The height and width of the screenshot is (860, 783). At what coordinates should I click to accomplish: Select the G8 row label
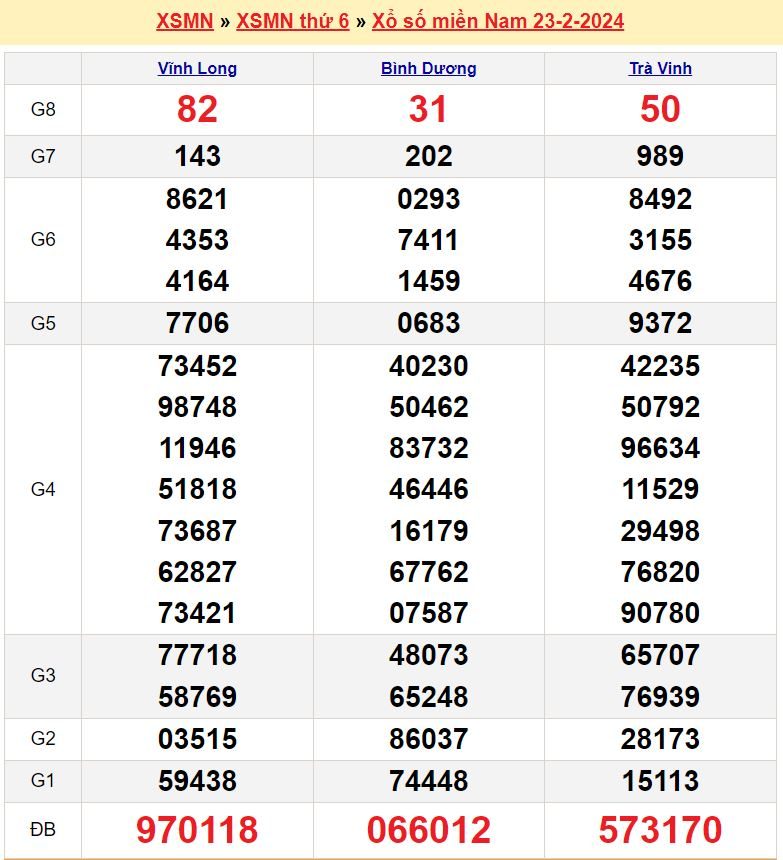point(43,110)
